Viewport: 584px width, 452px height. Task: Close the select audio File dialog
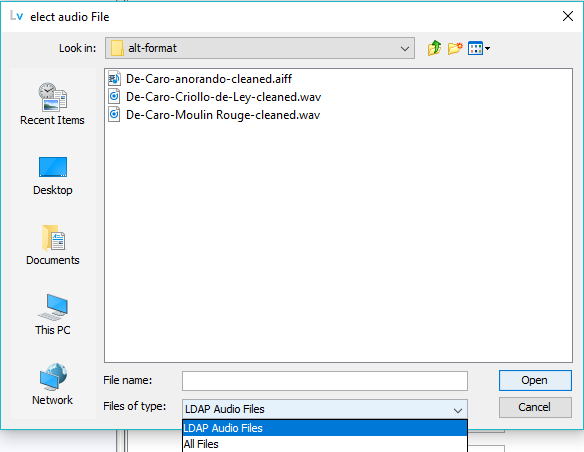pos(568,16)
